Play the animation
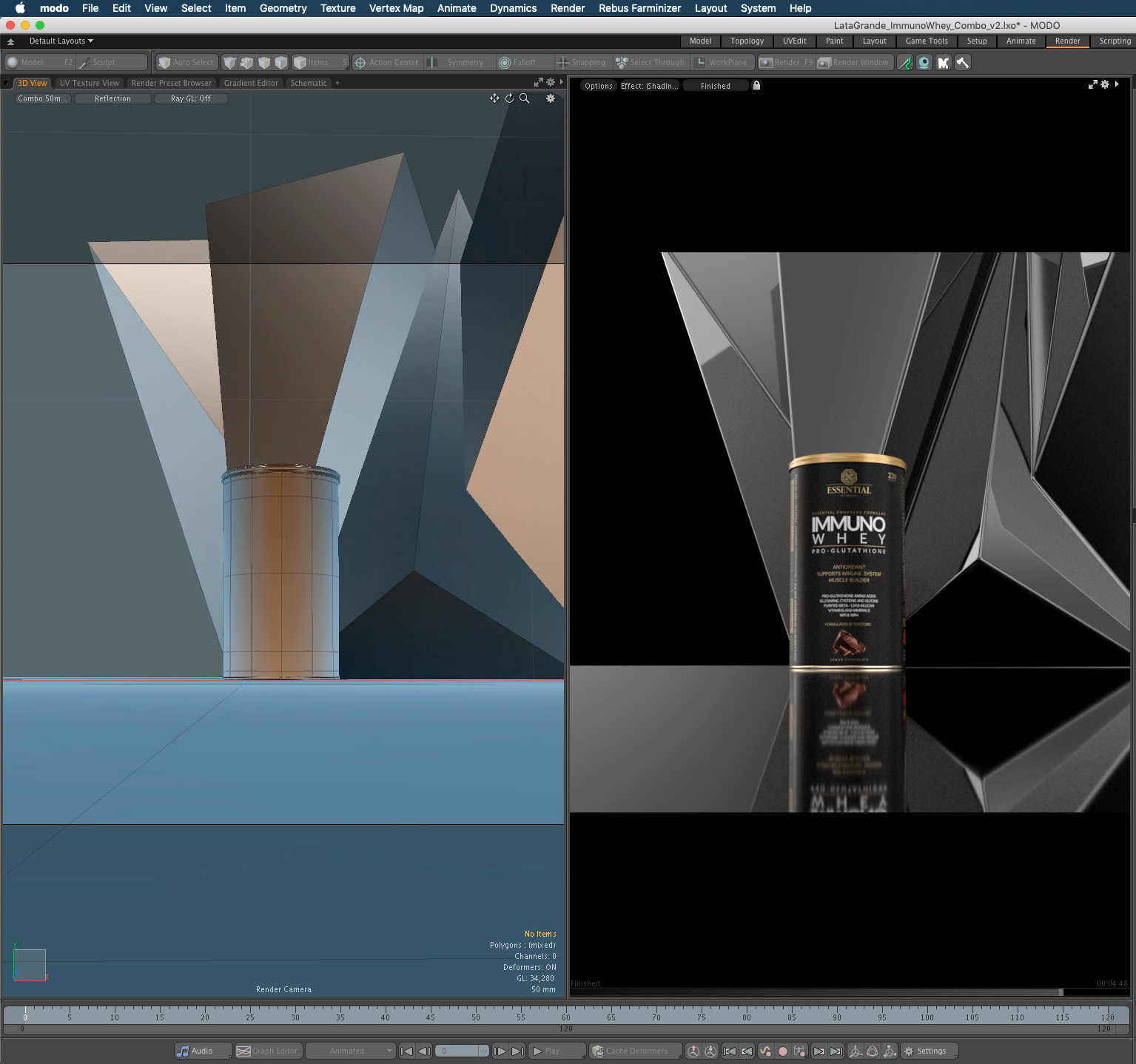The height and width of the screenshot is (1064, 1136). (556, 1051)
